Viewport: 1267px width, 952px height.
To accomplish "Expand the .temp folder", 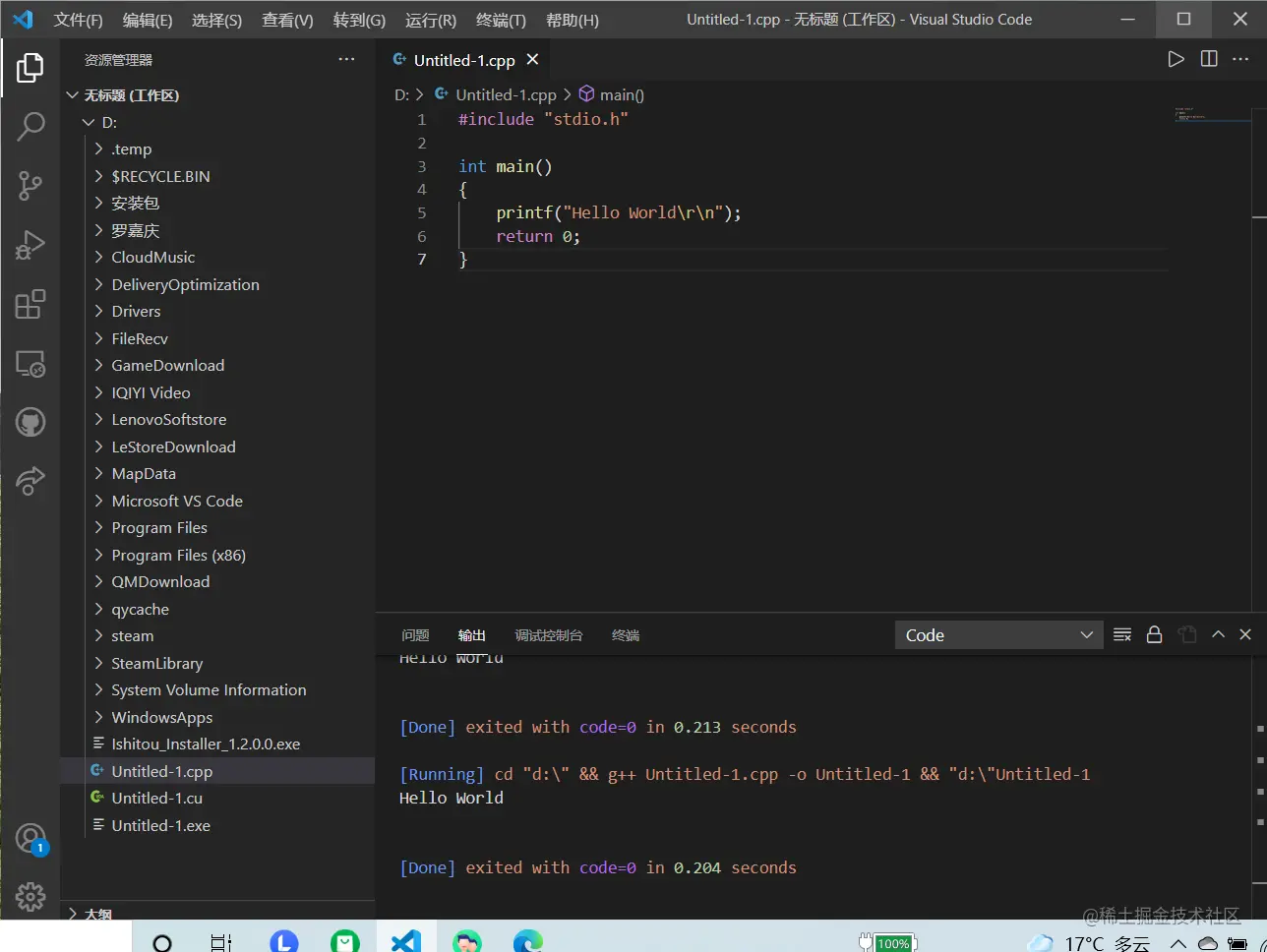I will pos(217,149).
